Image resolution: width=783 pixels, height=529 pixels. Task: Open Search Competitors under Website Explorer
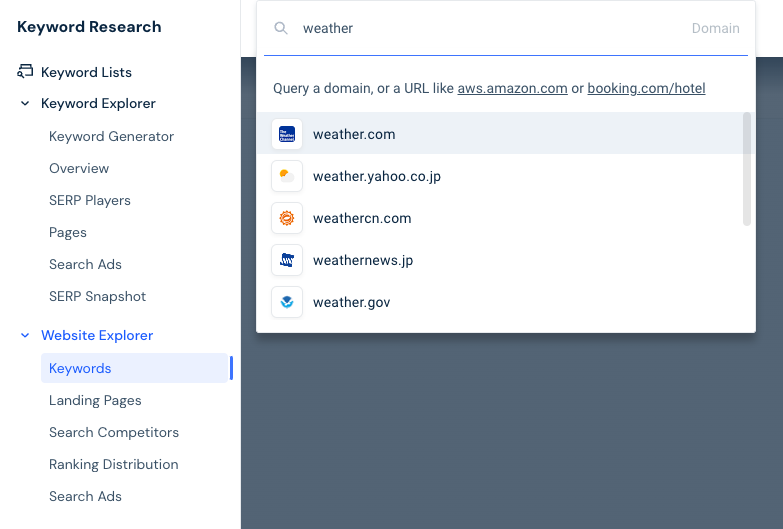click(114, 432)
